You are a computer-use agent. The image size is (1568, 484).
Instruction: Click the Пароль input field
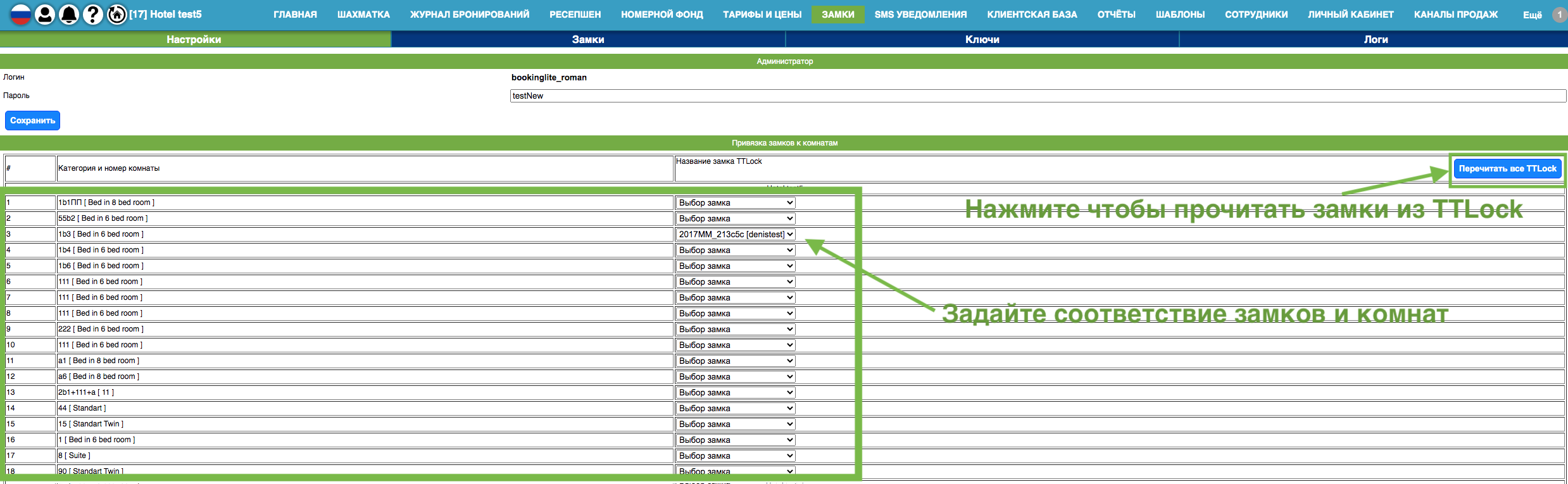(1038, 96)
